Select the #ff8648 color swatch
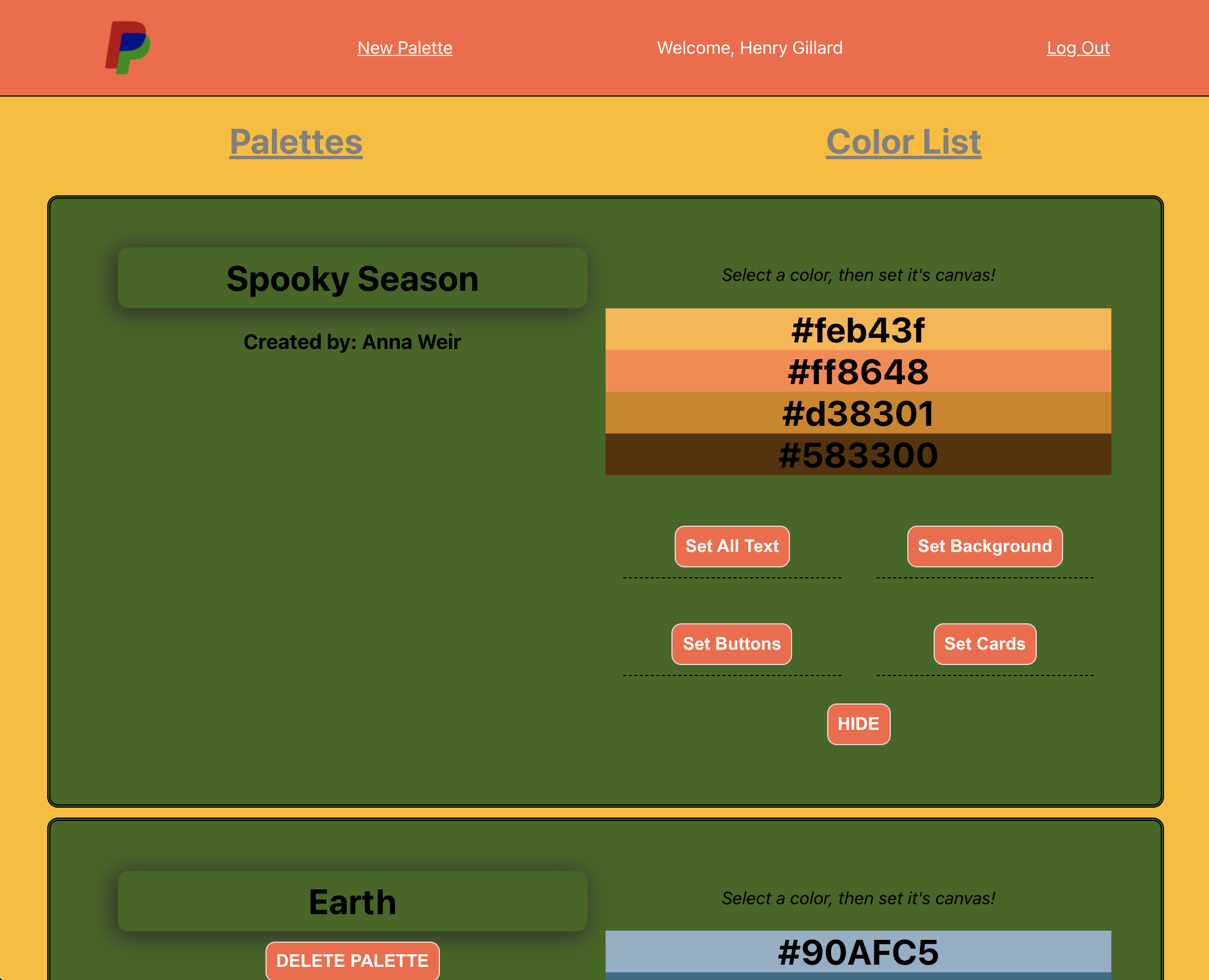This screenshot has height=980, width=1209. 857,371
